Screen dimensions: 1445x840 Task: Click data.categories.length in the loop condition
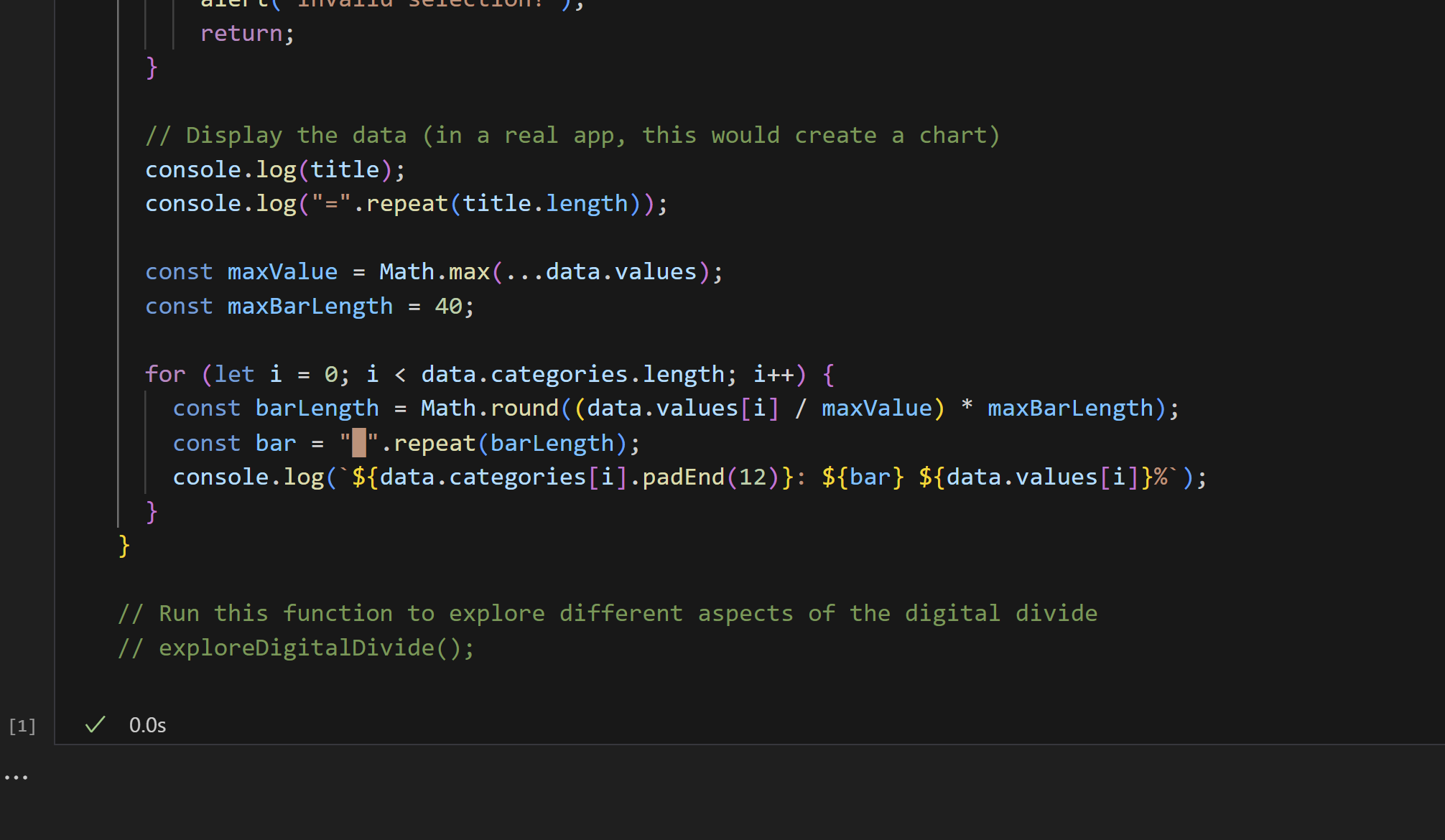572,374
